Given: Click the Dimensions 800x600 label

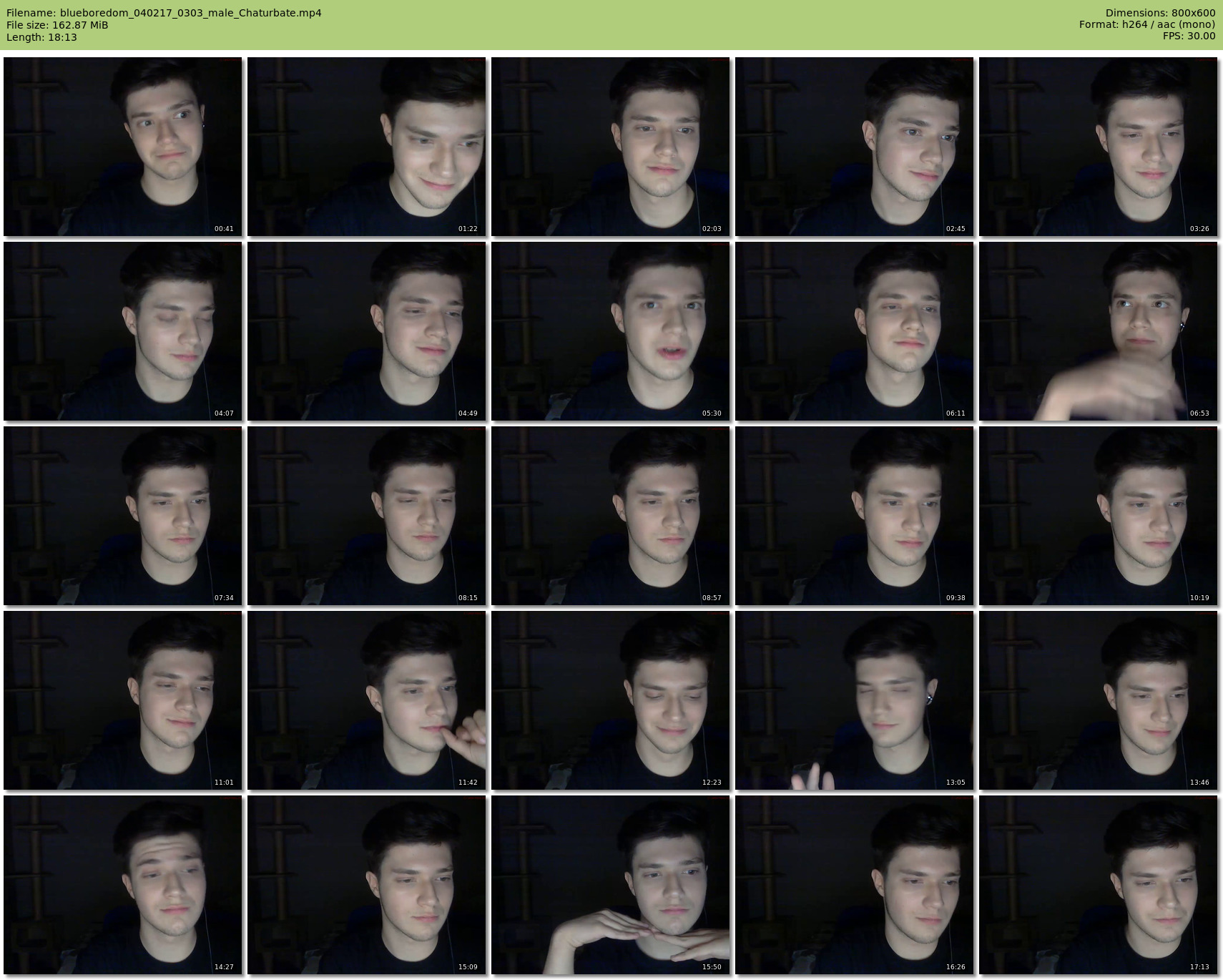Looking at the screenshot, I should click(x=1160, y=13).
